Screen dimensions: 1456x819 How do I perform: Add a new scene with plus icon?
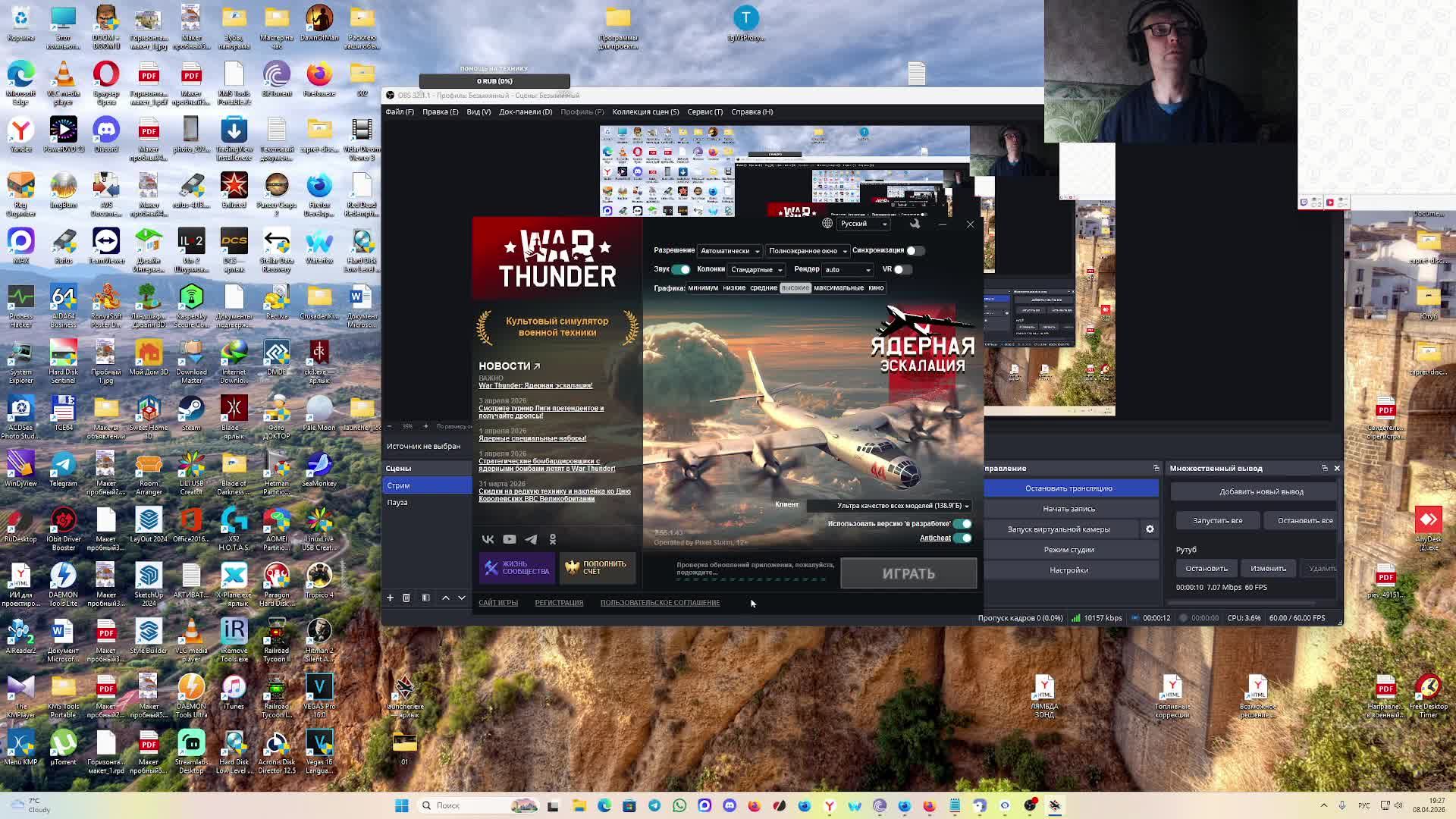390,598
